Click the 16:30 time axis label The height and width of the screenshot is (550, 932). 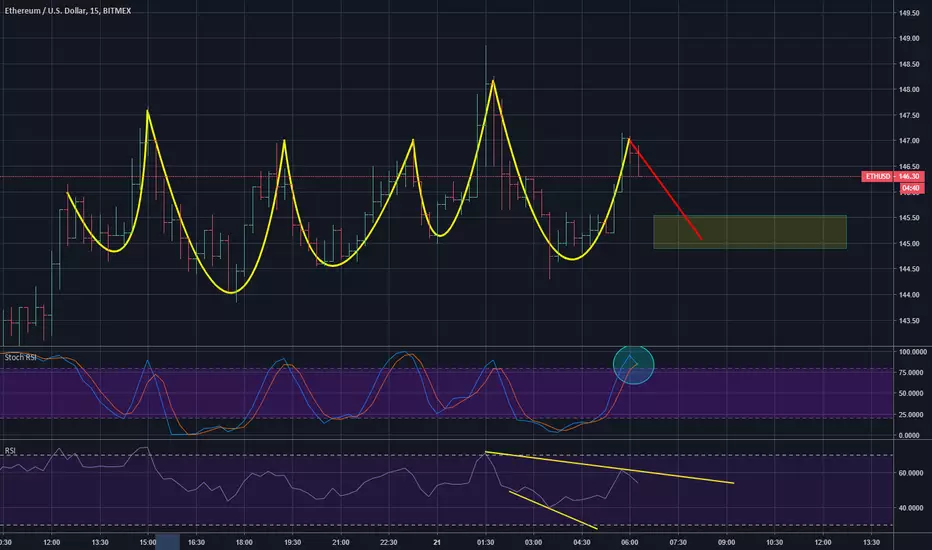click(196, 542)
